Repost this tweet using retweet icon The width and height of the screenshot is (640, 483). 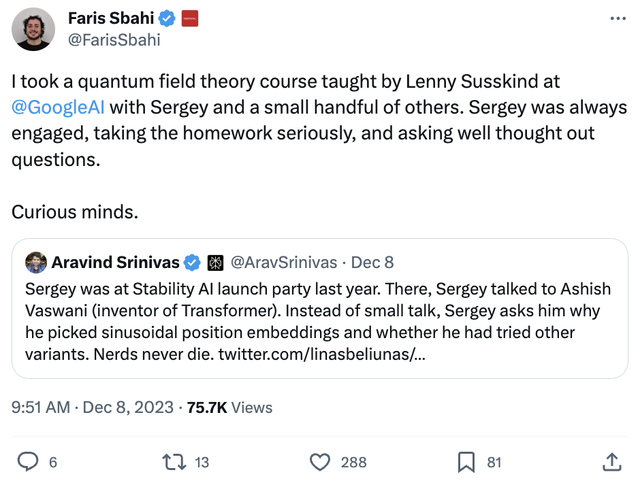pyautogui.click(x=174, y=462)
